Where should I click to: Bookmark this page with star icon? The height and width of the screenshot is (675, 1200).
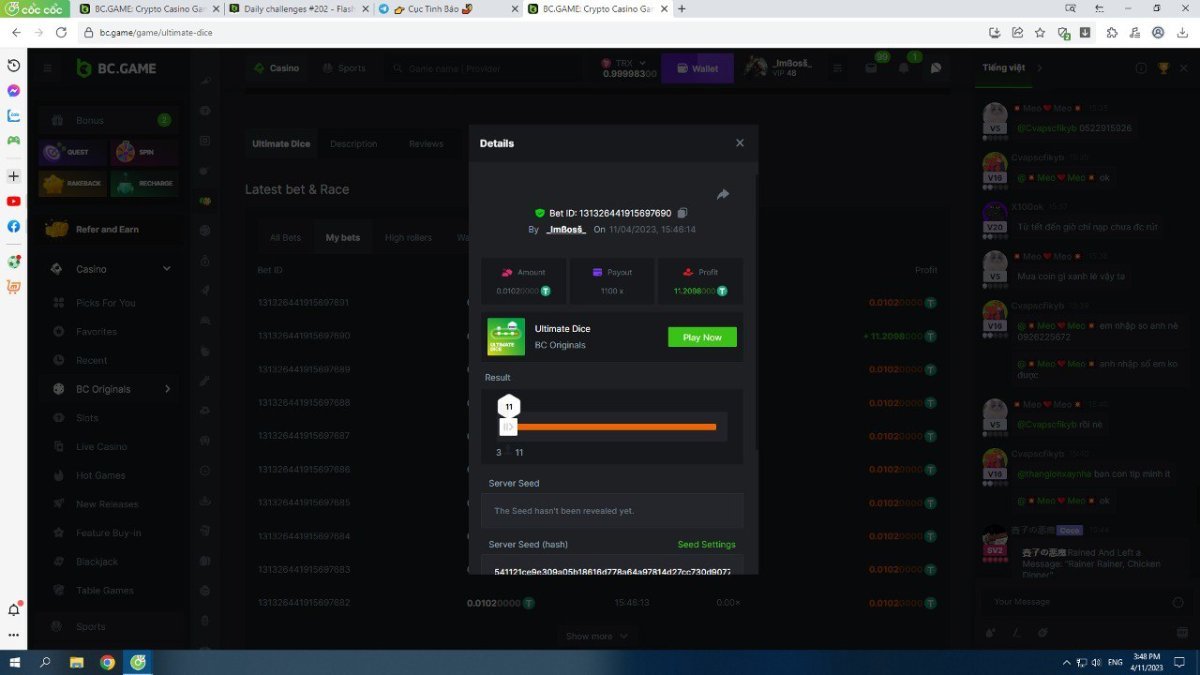(x=1040, y=32)
